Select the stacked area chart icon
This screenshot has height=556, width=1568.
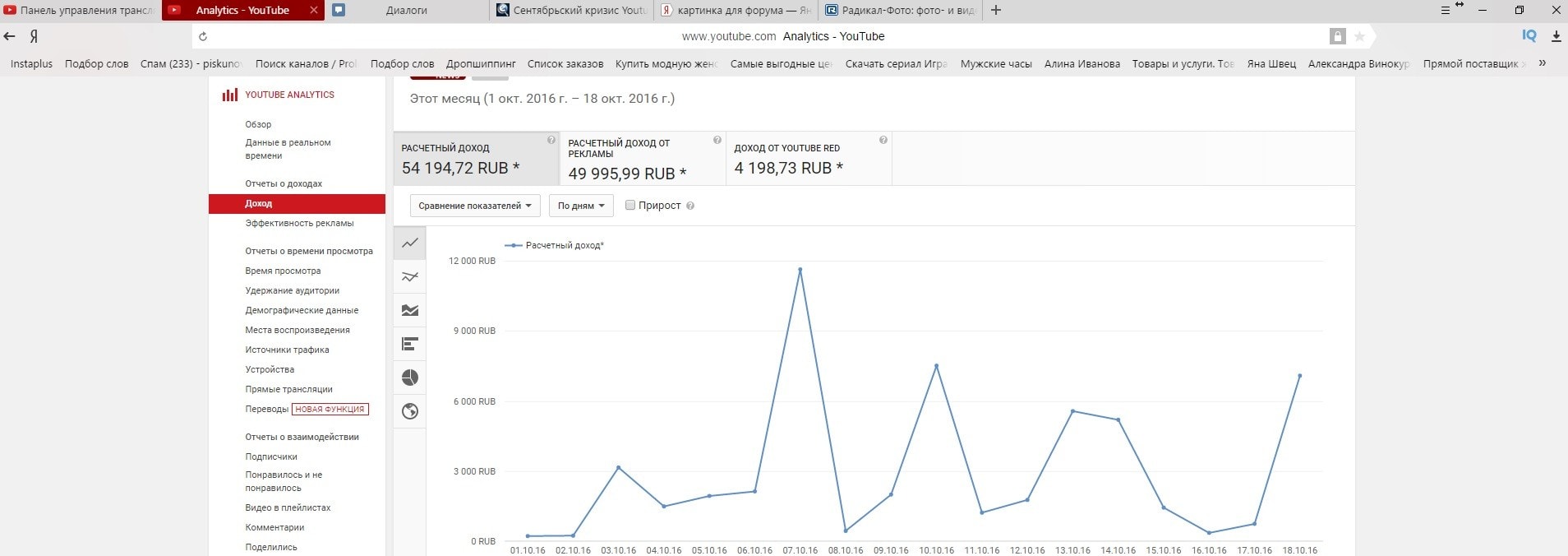(x=410, y=311)
